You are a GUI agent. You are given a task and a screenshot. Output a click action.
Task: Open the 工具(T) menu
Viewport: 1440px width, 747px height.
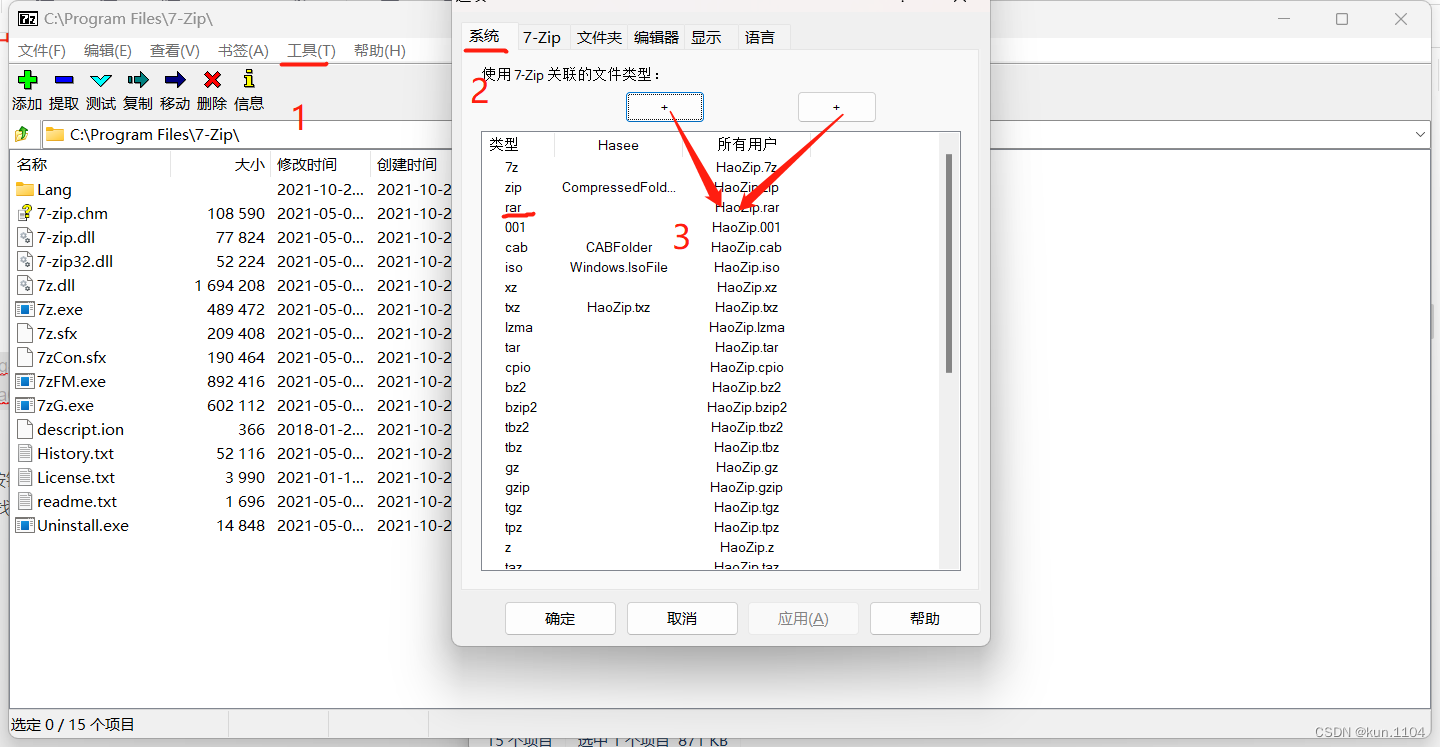tap(311, 50)
